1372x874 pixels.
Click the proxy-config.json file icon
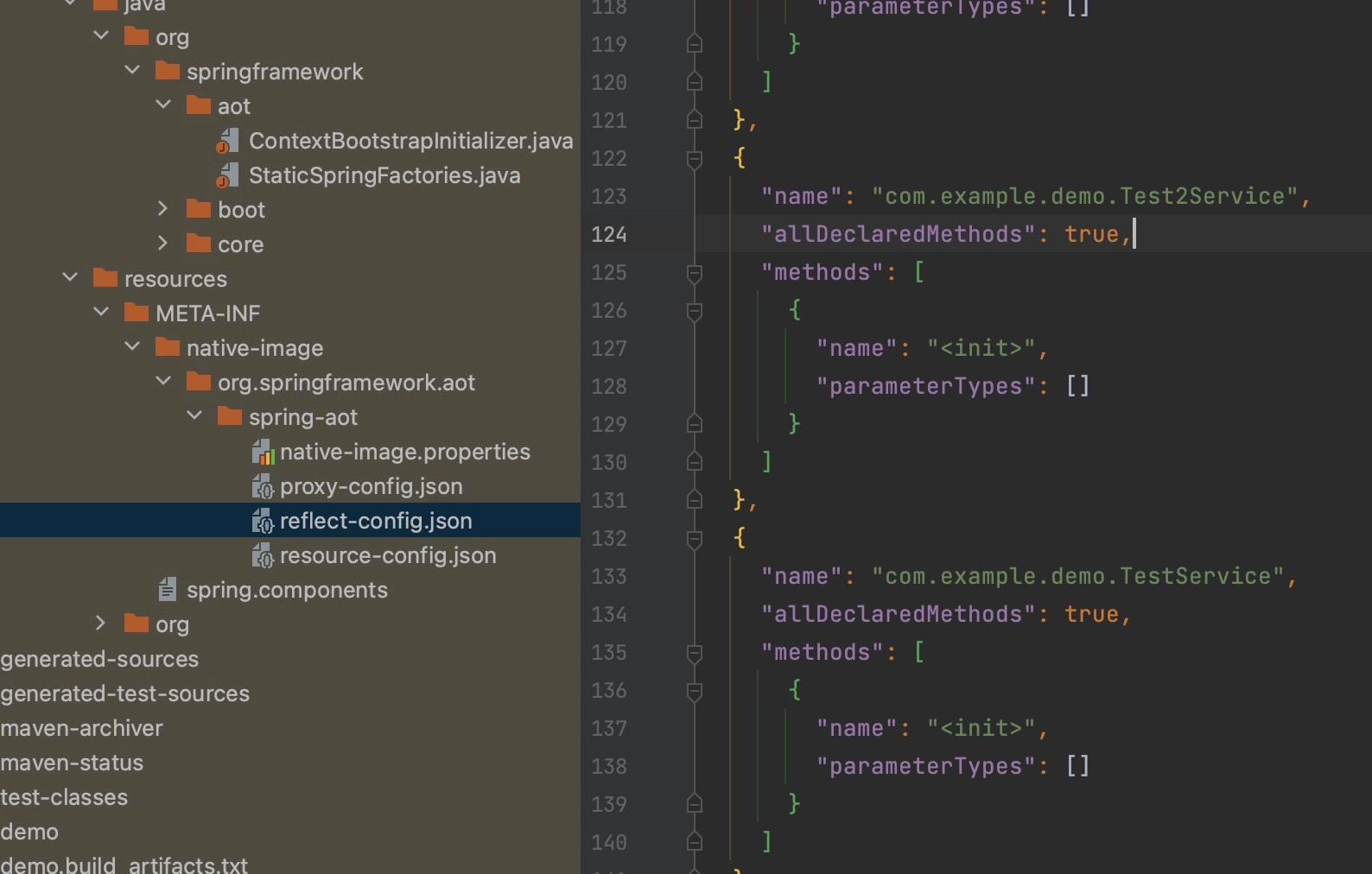(x=263, y=486)
